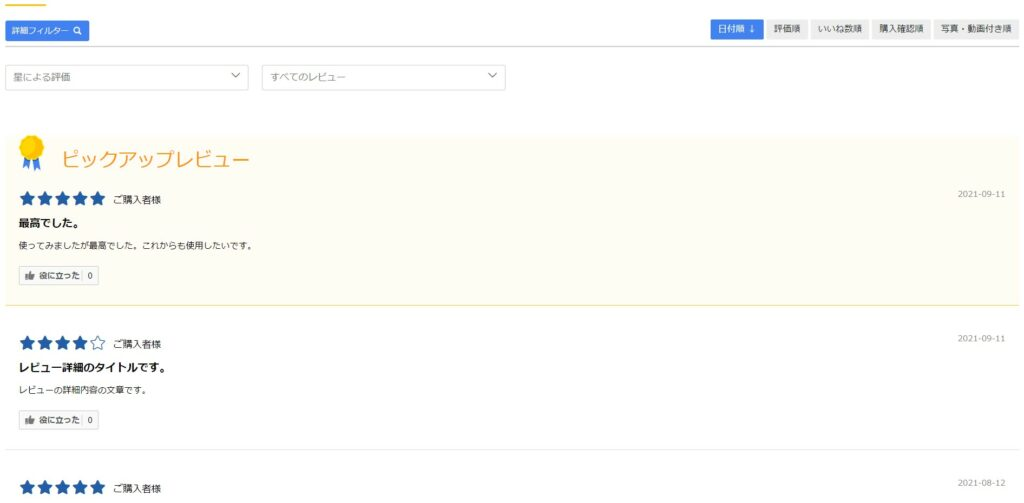This screenshot has width=1024, height=503.
Task: Sort reviews by 日付順
Action: (x=737, y=30)
